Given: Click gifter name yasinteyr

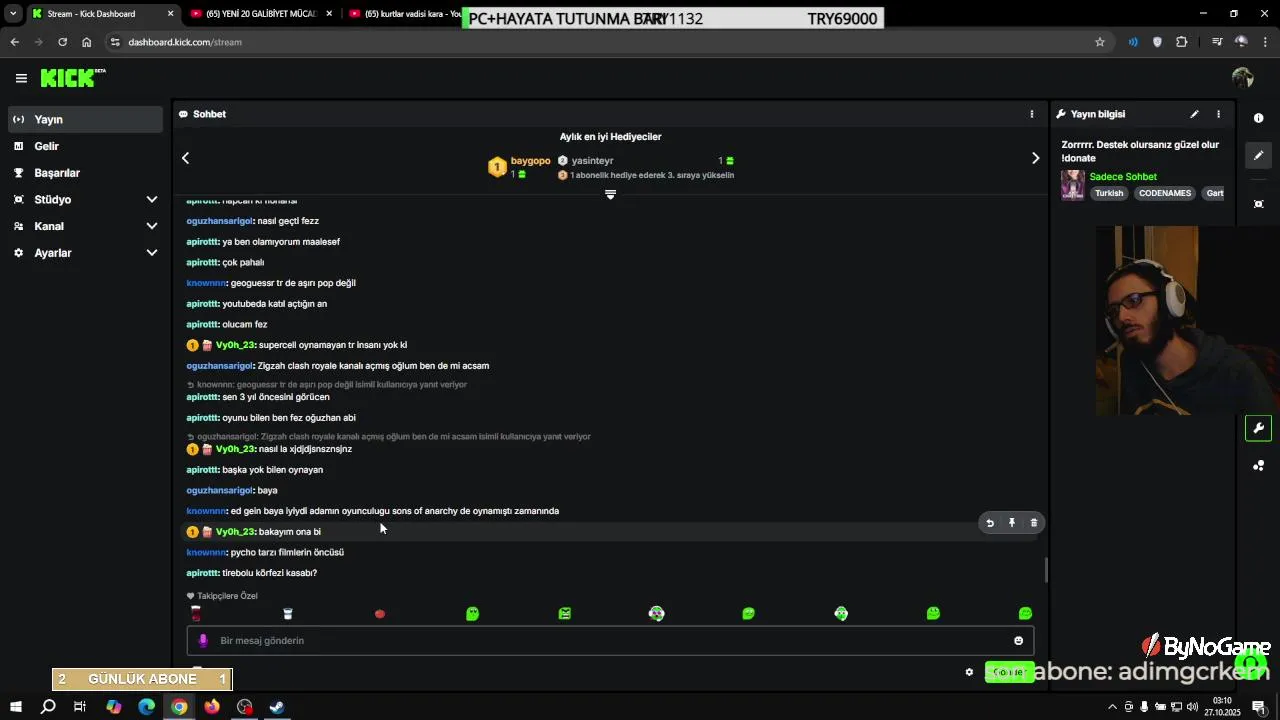Looking at the screenshot, I should click(592, 160).
